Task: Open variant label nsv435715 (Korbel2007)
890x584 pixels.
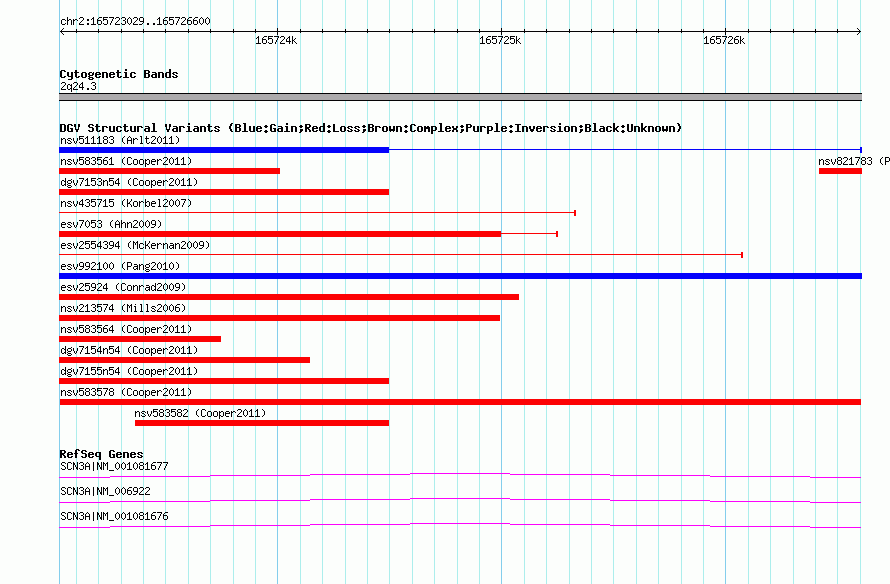Action: [x=126, y=203]
